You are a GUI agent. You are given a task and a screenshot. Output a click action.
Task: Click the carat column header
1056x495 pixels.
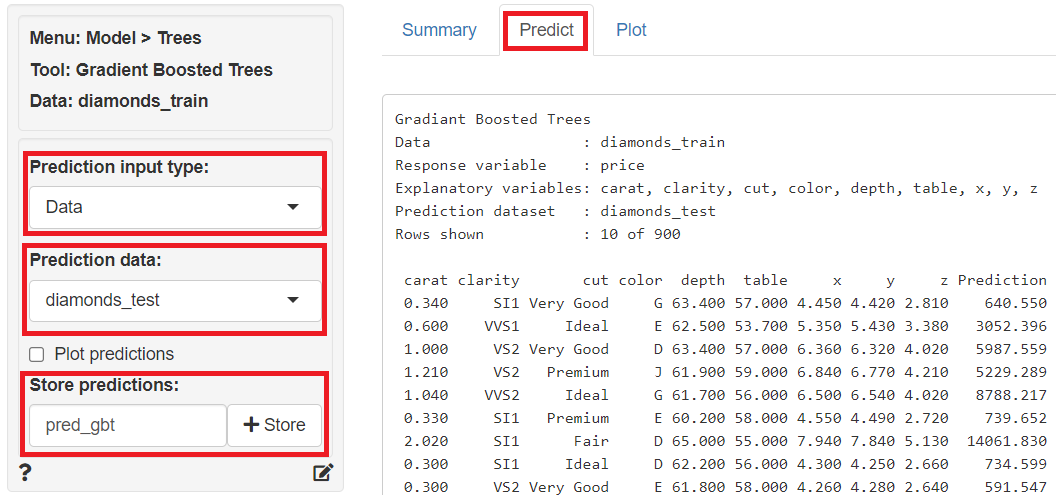(426, 280)
